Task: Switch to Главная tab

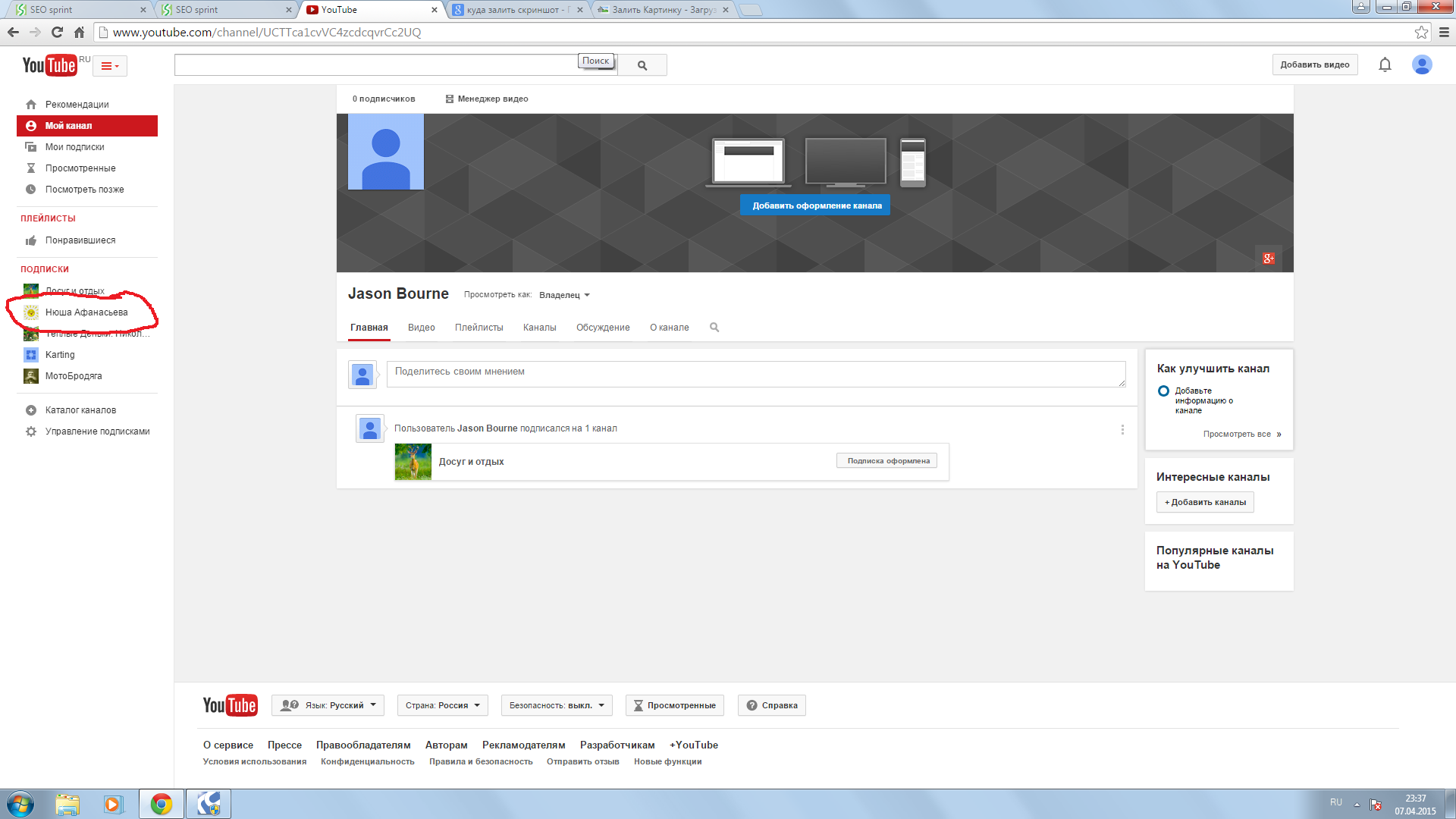Action: click(x=369, y=328)
